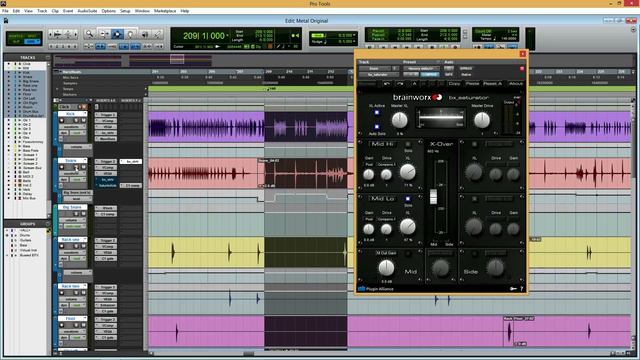
Task: Toggle Grid edit mode
Action: click(x=32, y=42)
